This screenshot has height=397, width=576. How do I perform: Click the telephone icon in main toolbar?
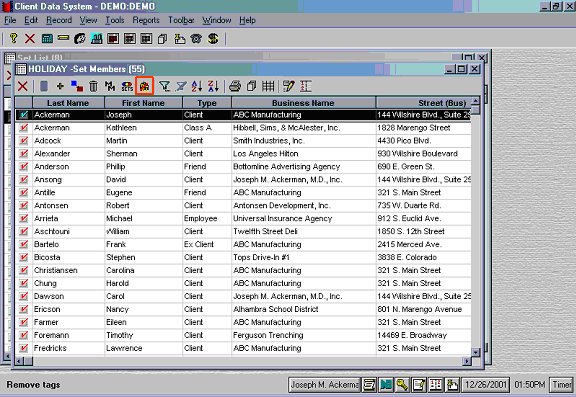point(196,38)
